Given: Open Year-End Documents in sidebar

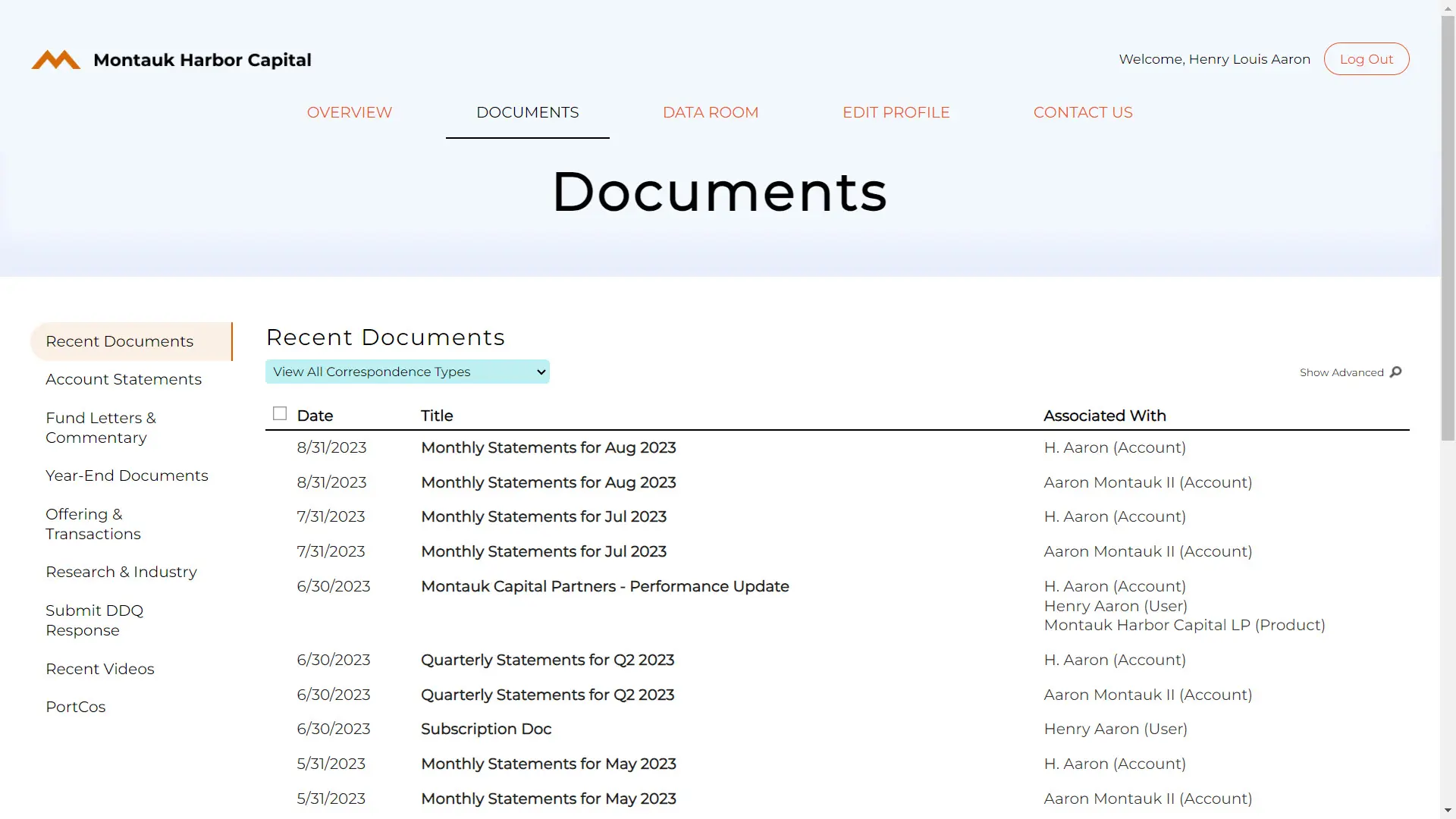Looking at the screenshot, I should coord(127,475).
